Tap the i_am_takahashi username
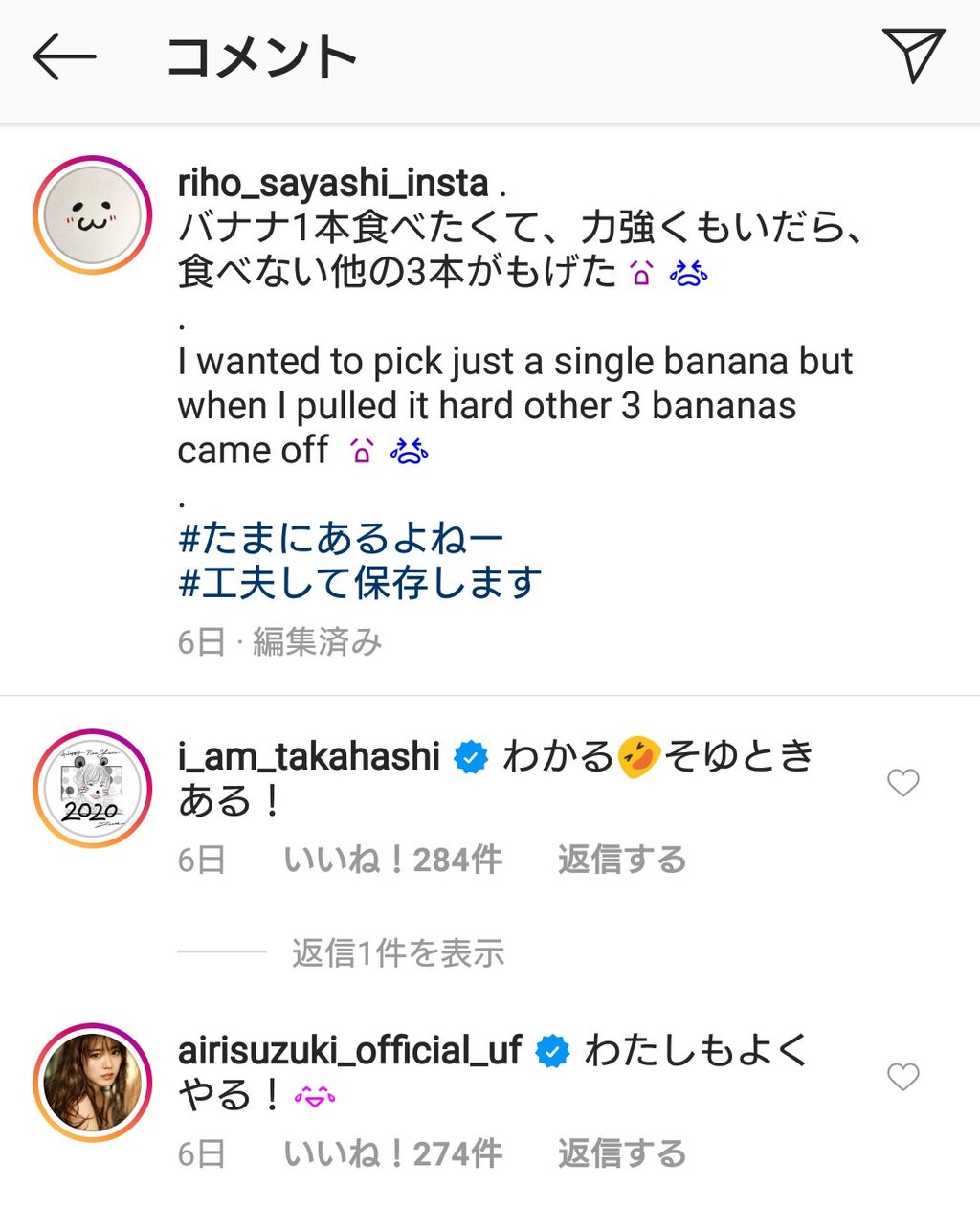The width and height of the screenshot is (980, 1208). click(x=308, y=756)
